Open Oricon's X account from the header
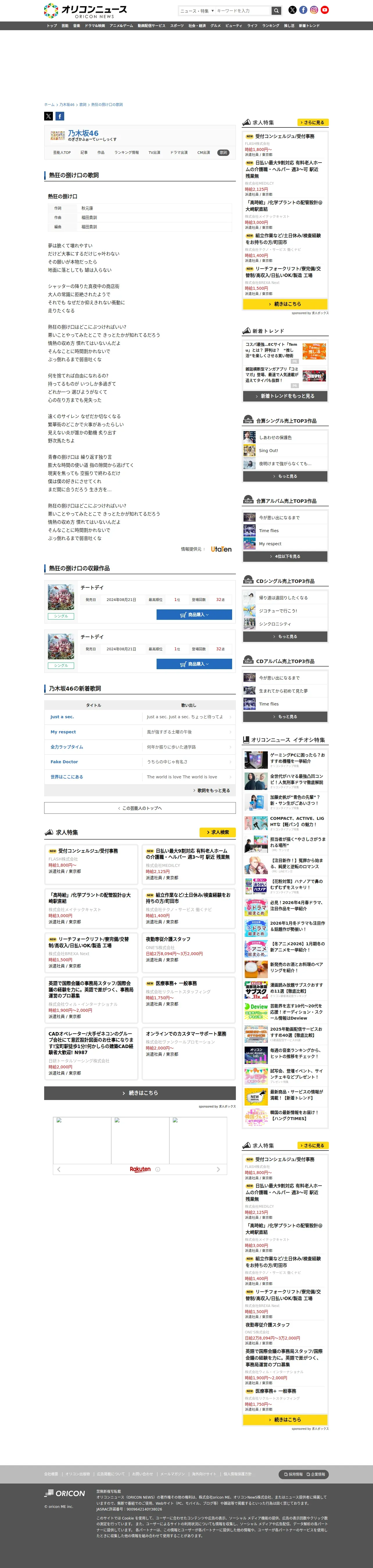 click(292, 10)
